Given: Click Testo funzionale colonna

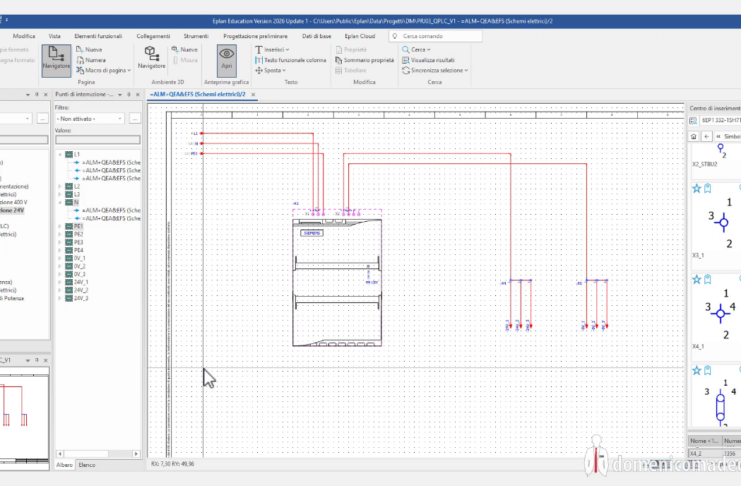Looking at the screenshot, I should (x=291, y=60).
